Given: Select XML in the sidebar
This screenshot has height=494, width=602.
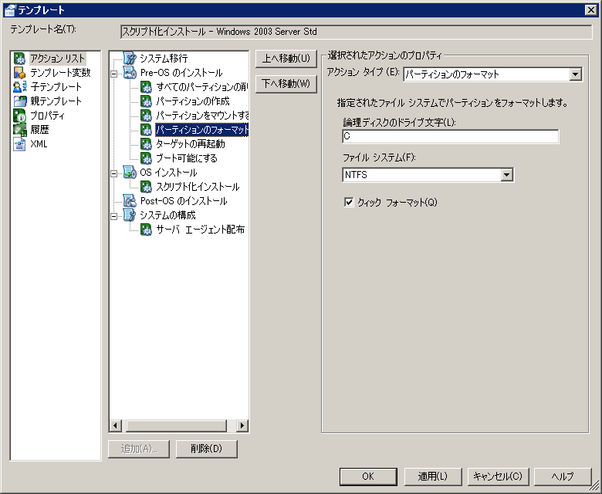Looking at the screenshot, I should pos(39,144).
